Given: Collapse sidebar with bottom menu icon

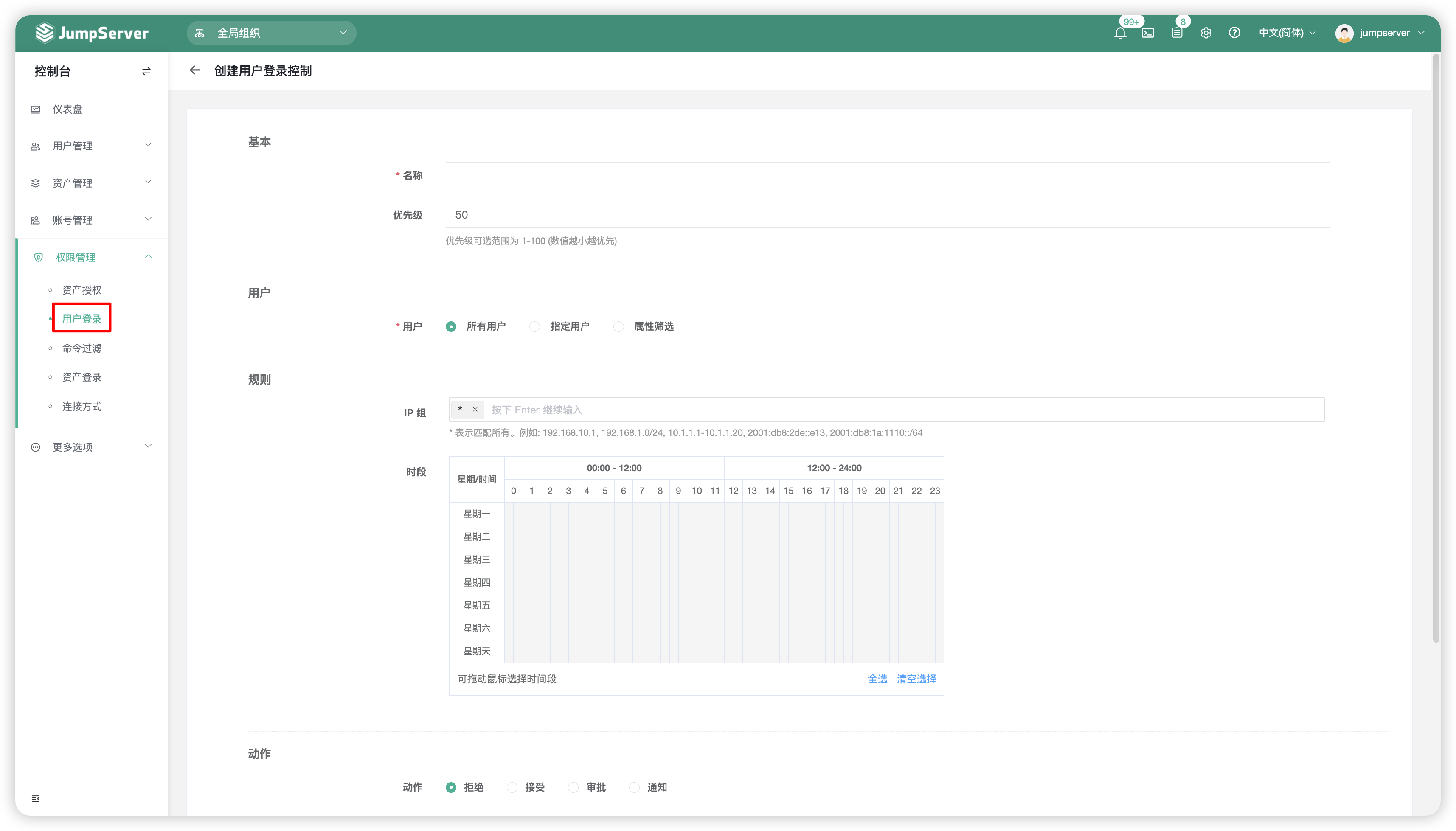Looking at the screenshot, I should [35, 798].
